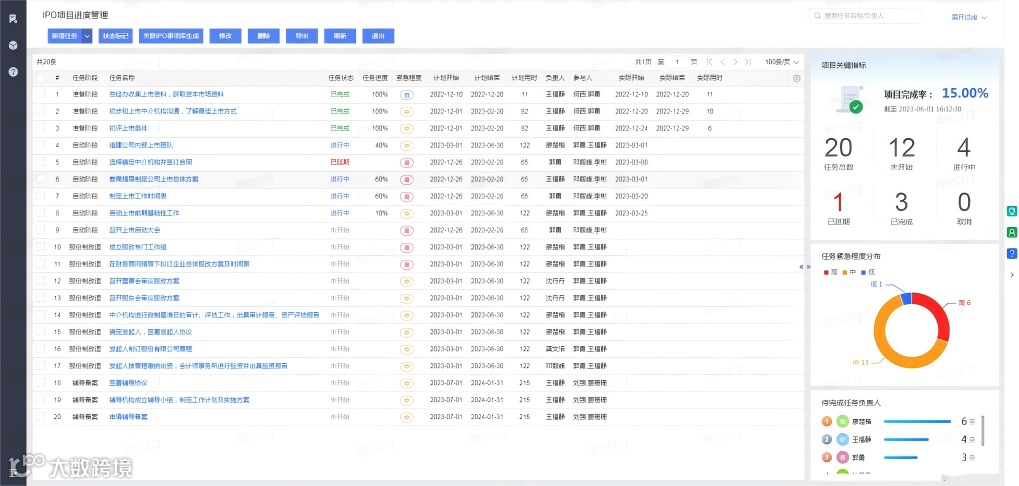Open the task name link in row 4

click(x=141, y=146)
